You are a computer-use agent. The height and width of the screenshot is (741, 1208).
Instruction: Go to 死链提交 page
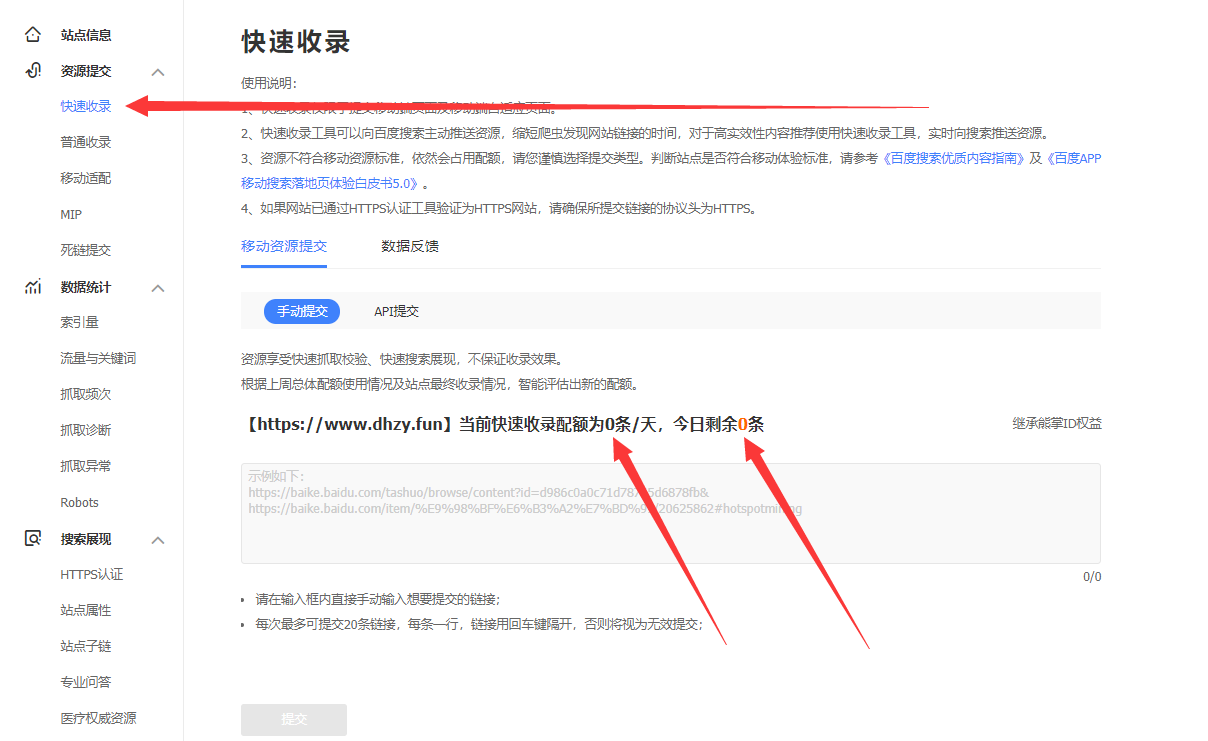(x=85, y=251)
